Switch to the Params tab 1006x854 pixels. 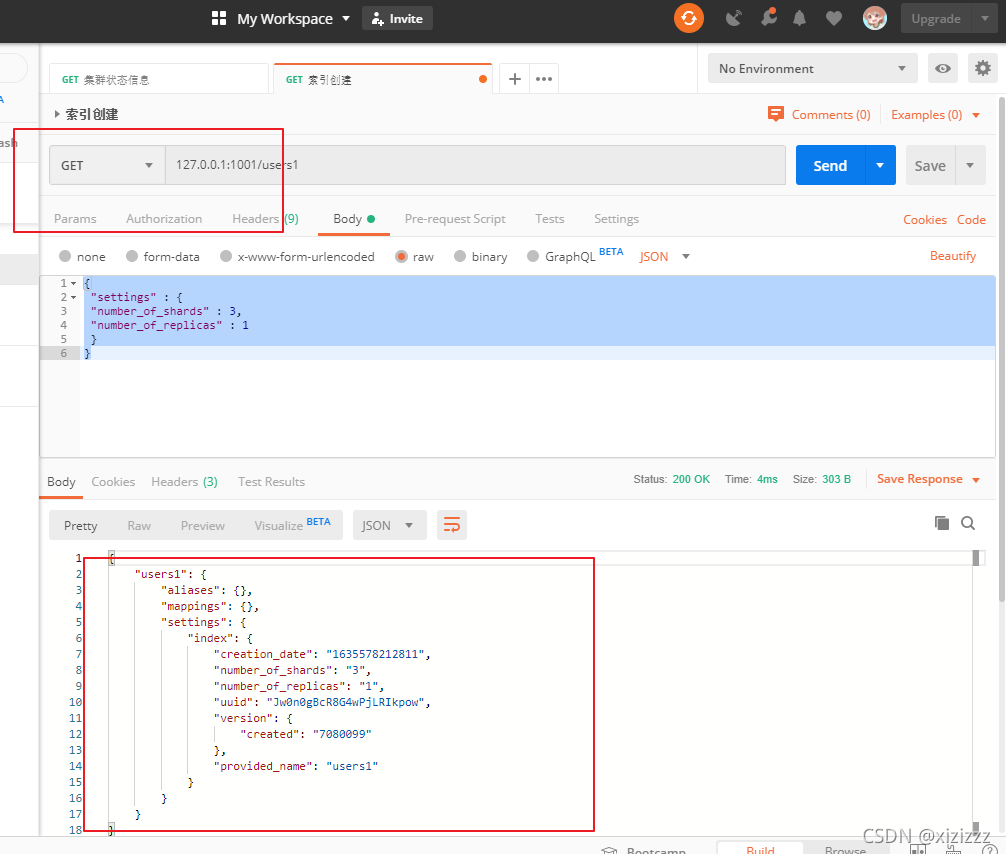pyautogui.click(x=75, y=219)
